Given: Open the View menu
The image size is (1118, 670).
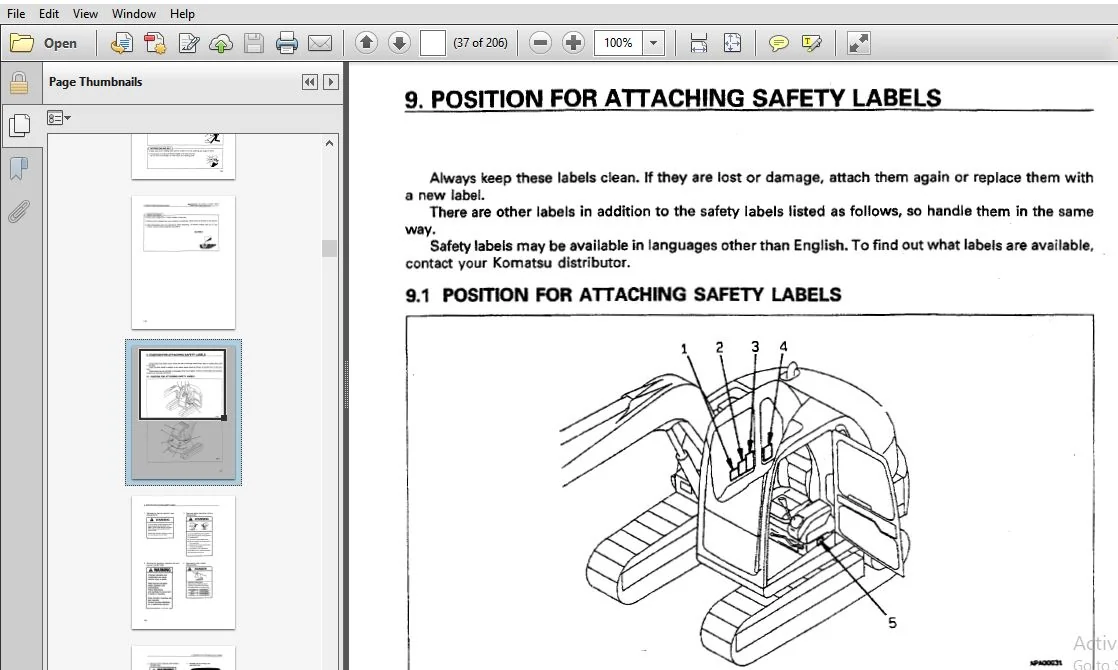Looking at the screenshot, I should [x=85, y=14].
